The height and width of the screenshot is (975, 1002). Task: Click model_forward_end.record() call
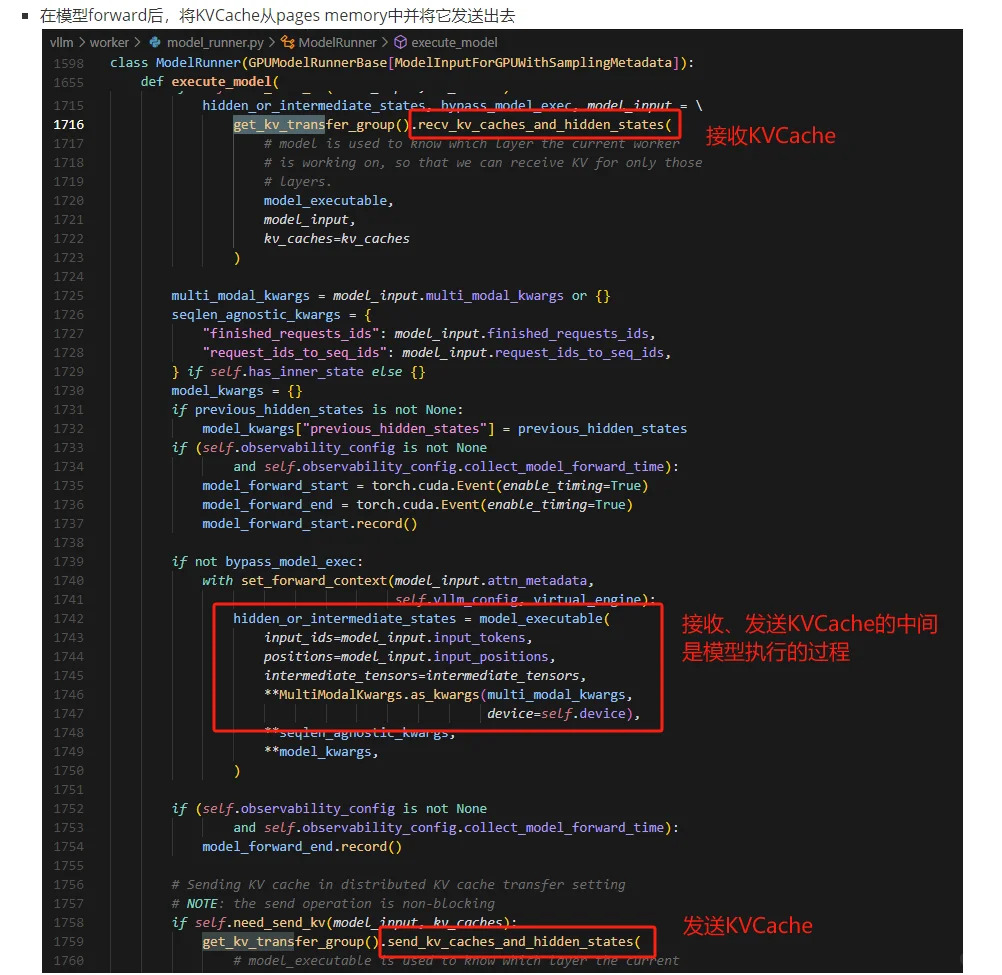(302, 847)
